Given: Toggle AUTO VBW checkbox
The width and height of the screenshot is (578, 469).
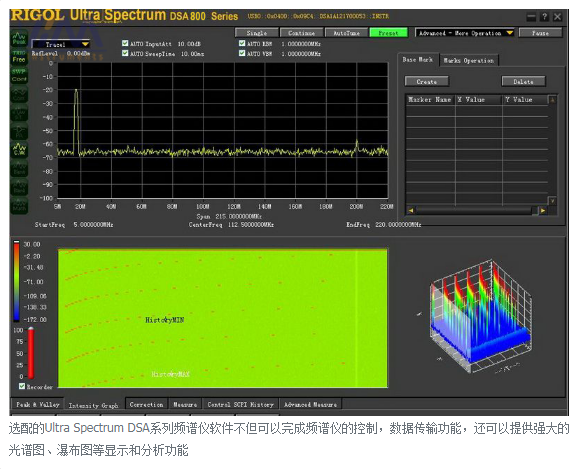Looking at the screenshot, I should click(x=242, y=53).
